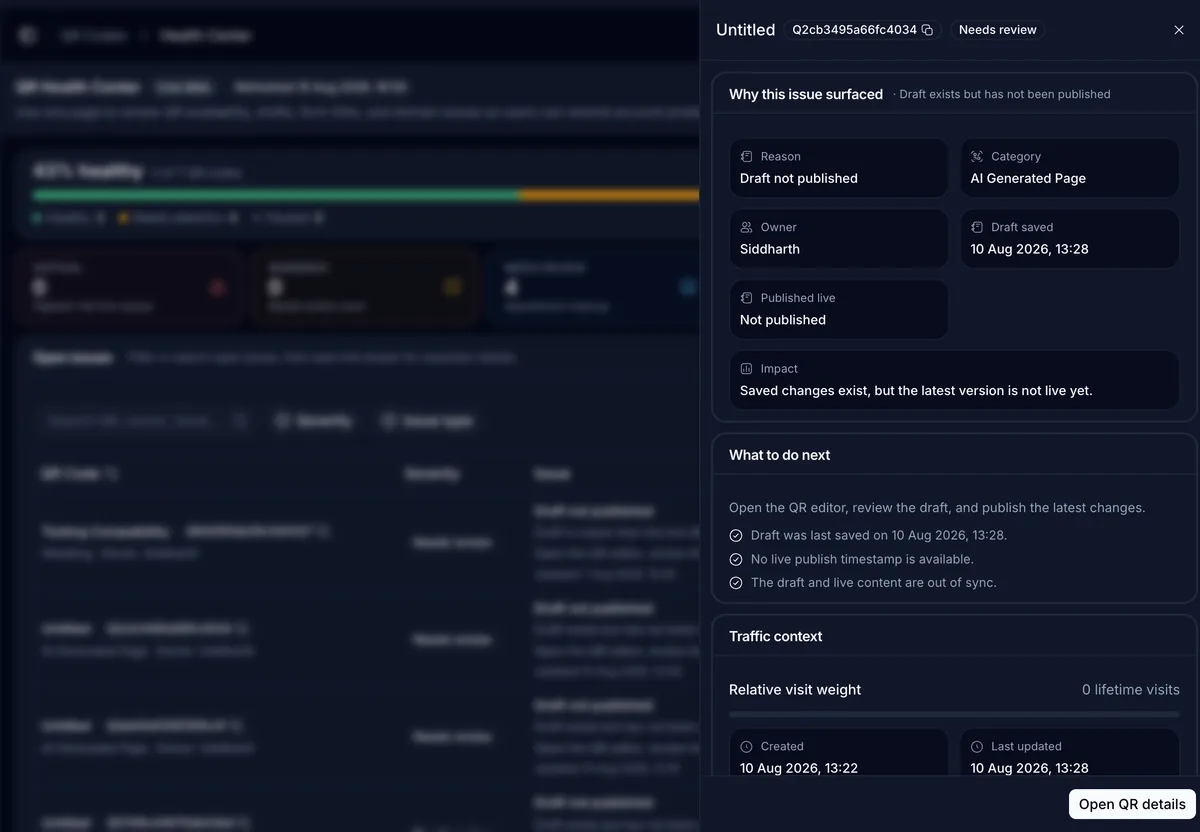Click the 'Why this issue surfaced' heading
The image size is (1200, 832).
pyautogui.click(x=806, y=94)
